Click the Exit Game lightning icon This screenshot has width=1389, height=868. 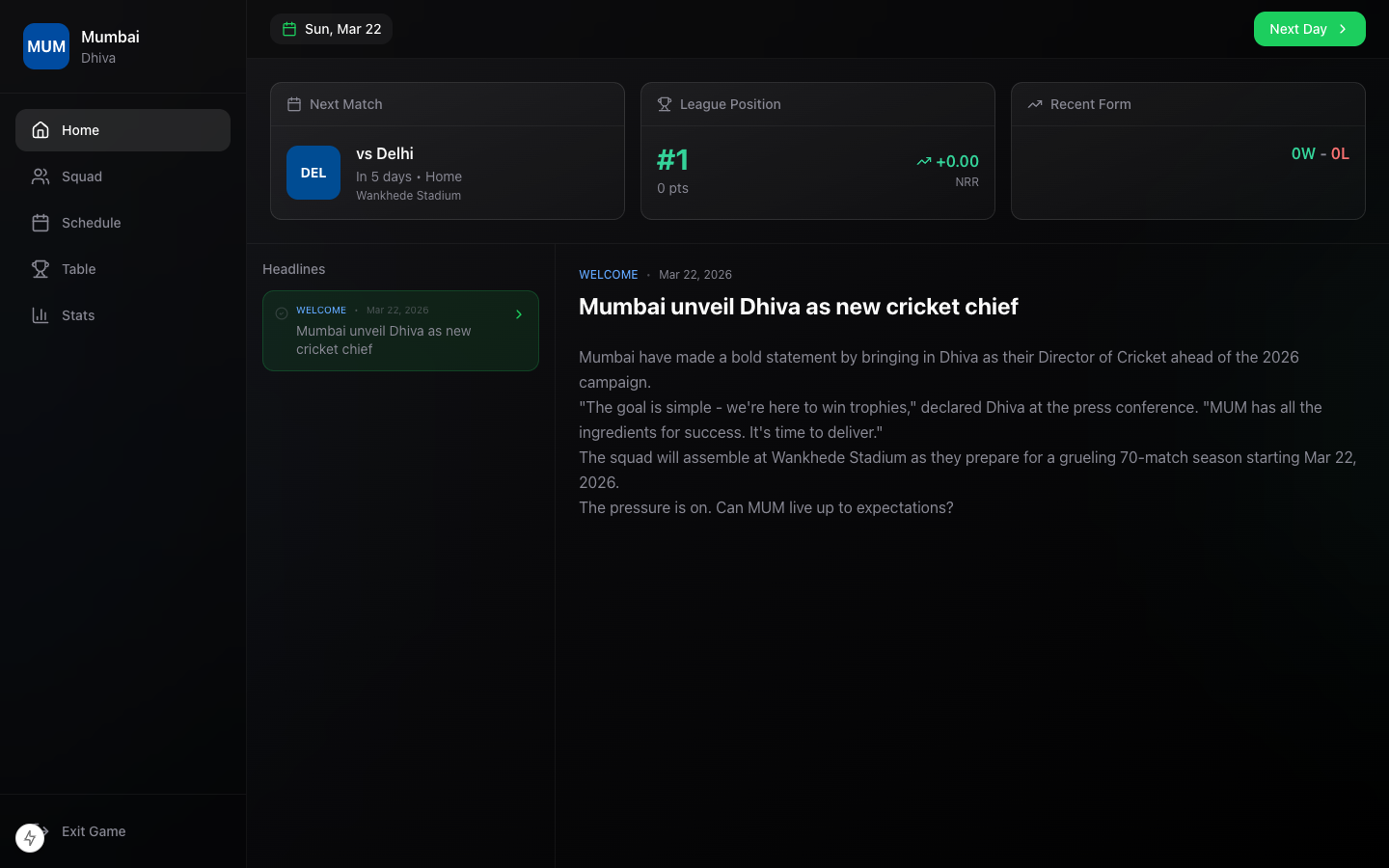pos(30,837)
